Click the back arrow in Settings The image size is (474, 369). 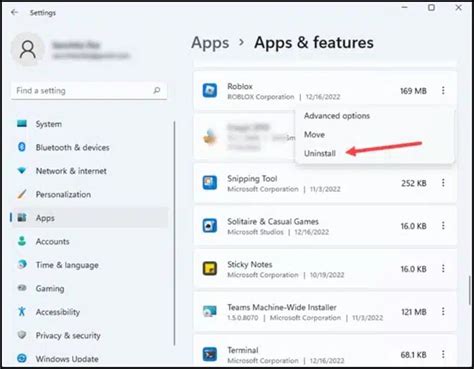tap(14, 12)
